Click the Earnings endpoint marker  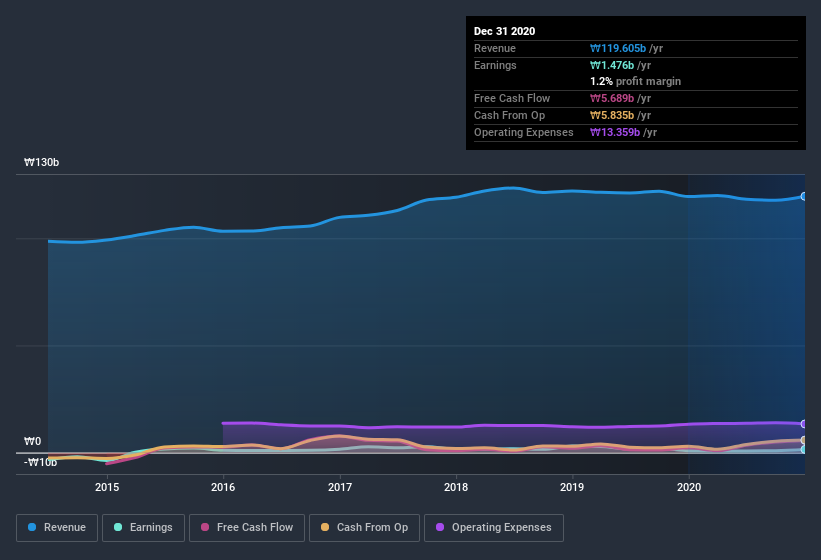[x=804, y=449]
